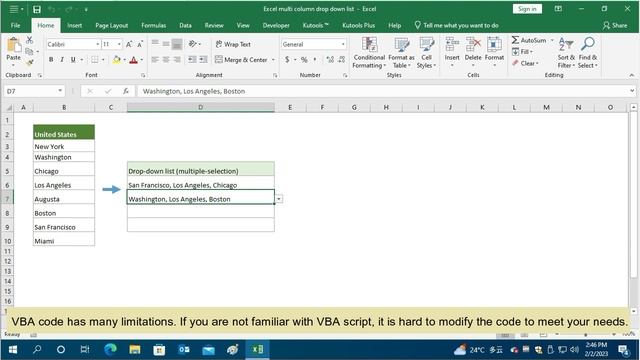Toggle Underline formatting

(x=73, y=60)
